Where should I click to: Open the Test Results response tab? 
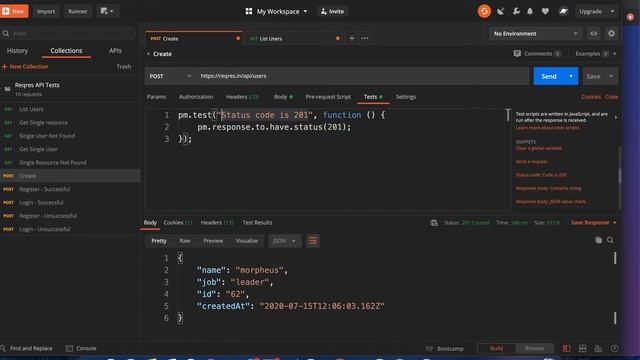click(x=257, y=222)
